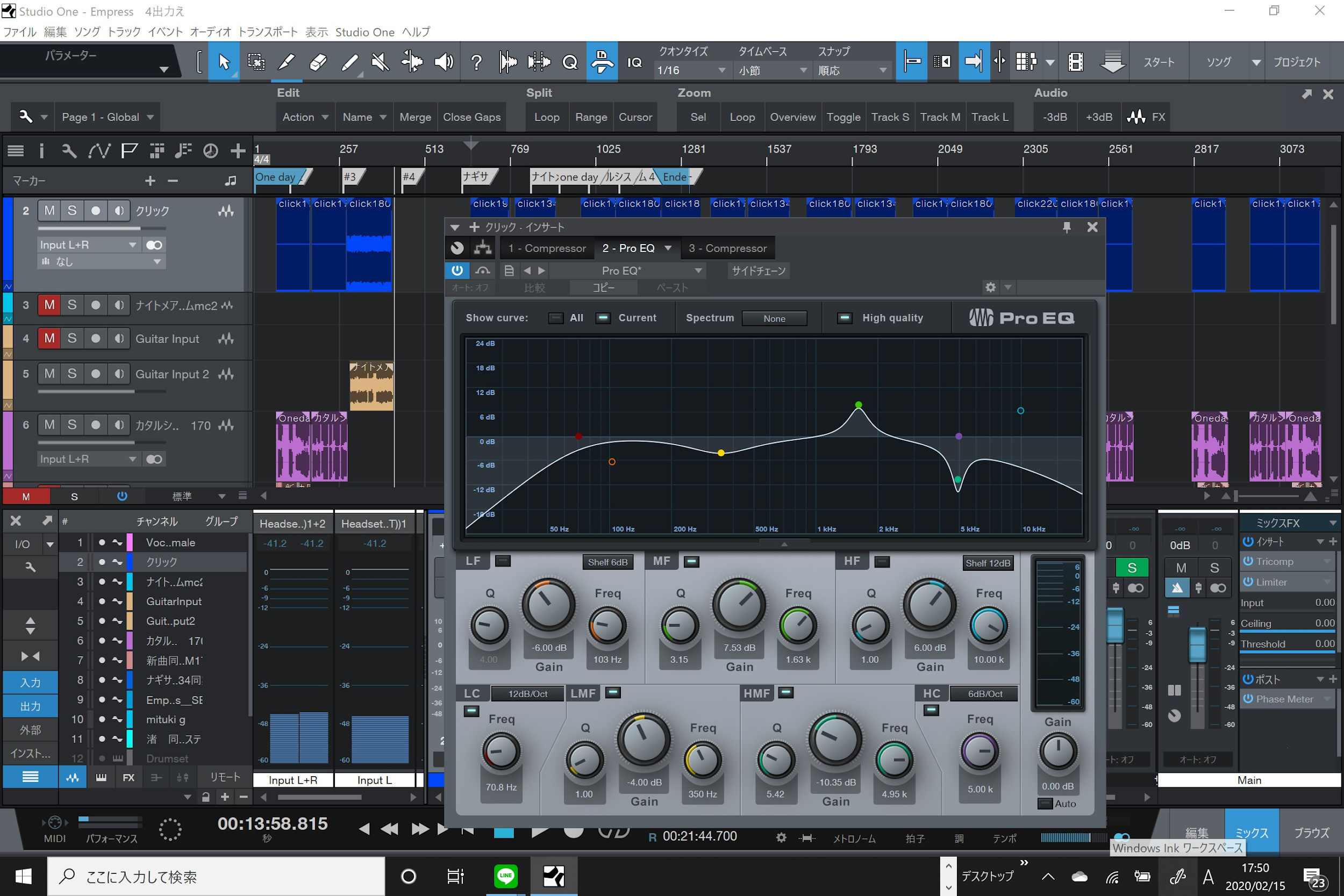Click the Close Gaps button
Viewport: 1344px width, 896px height.
(x=472, y=117)
